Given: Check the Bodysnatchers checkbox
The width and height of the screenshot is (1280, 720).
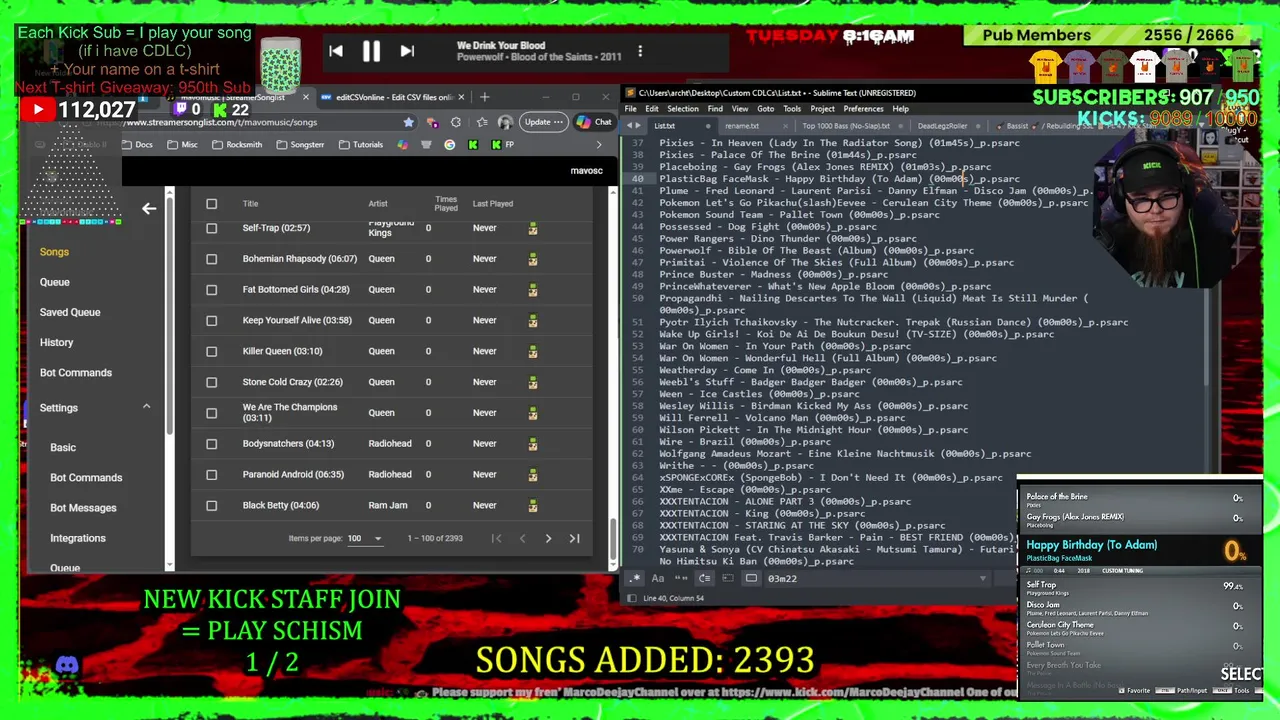Looking at the screenshot, I should click(211, 444).
